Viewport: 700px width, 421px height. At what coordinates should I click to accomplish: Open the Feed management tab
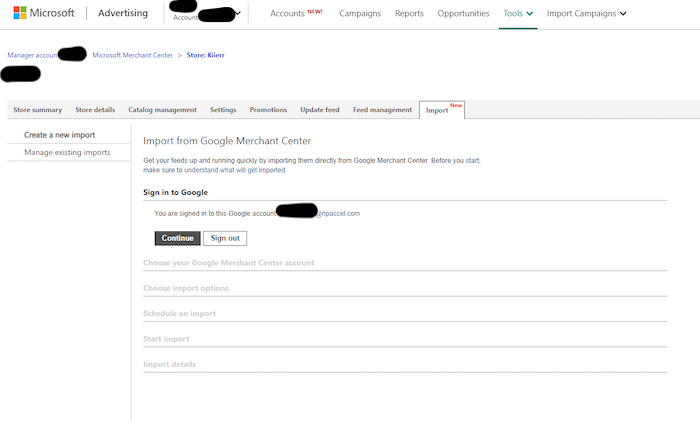[383, 110]
